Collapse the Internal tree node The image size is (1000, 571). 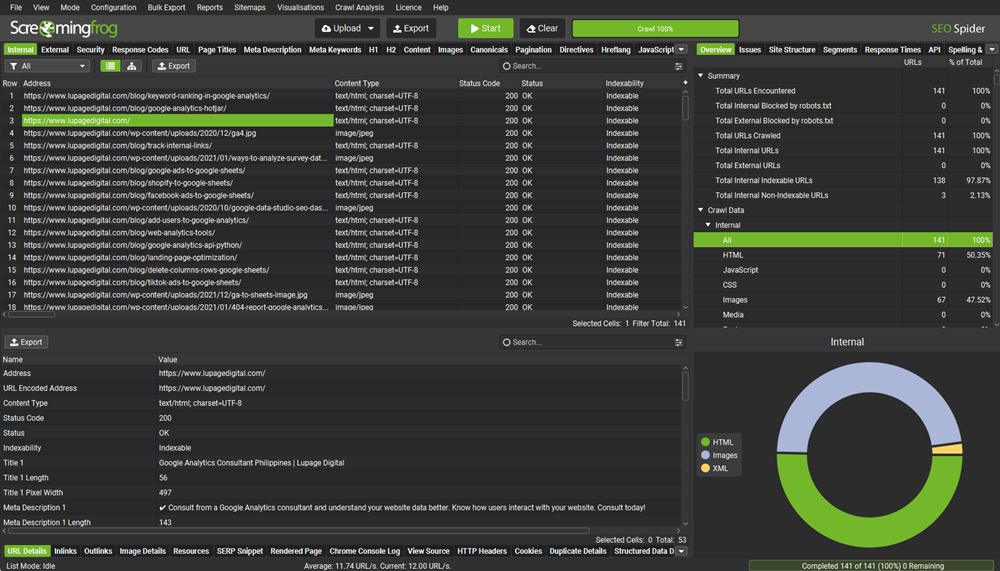(708, 225)
